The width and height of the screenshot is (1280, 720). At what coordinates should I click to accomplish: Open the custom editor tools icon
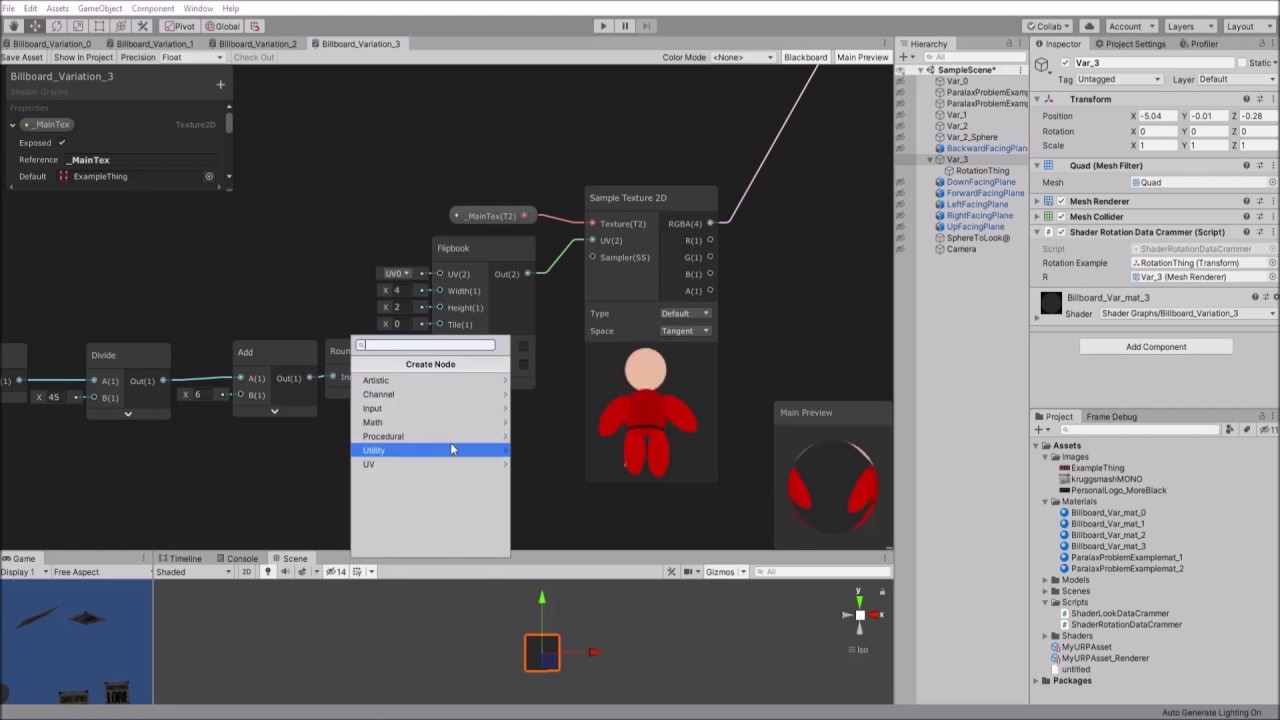point(142,26)
